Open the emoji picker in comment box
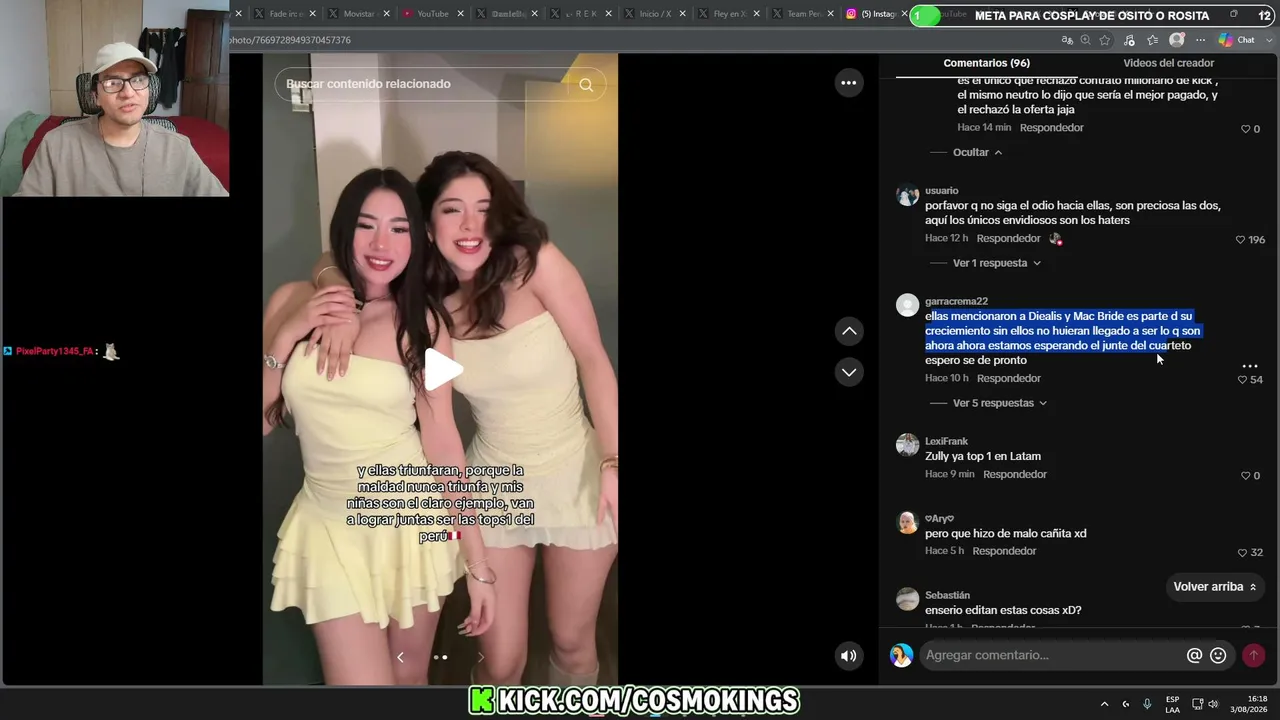1280x720 pixels. click(x=1218, y=656)
